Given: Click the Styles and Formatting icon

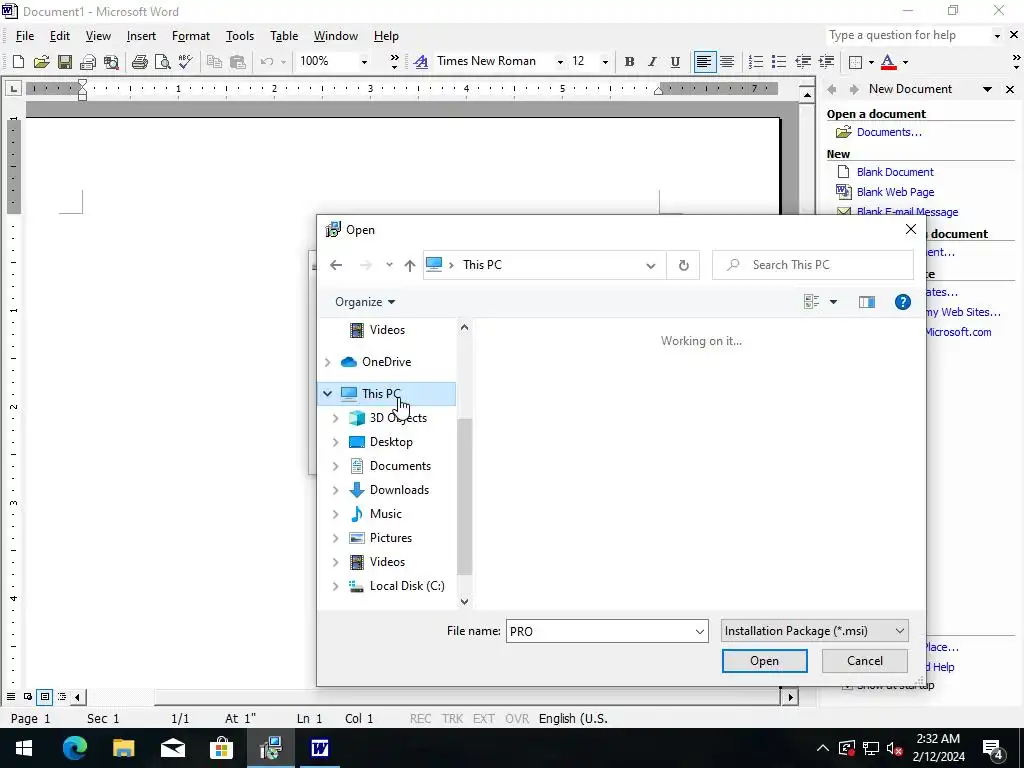Looking at the screenshot, I should pyautogui.click(x=421, y=62).
